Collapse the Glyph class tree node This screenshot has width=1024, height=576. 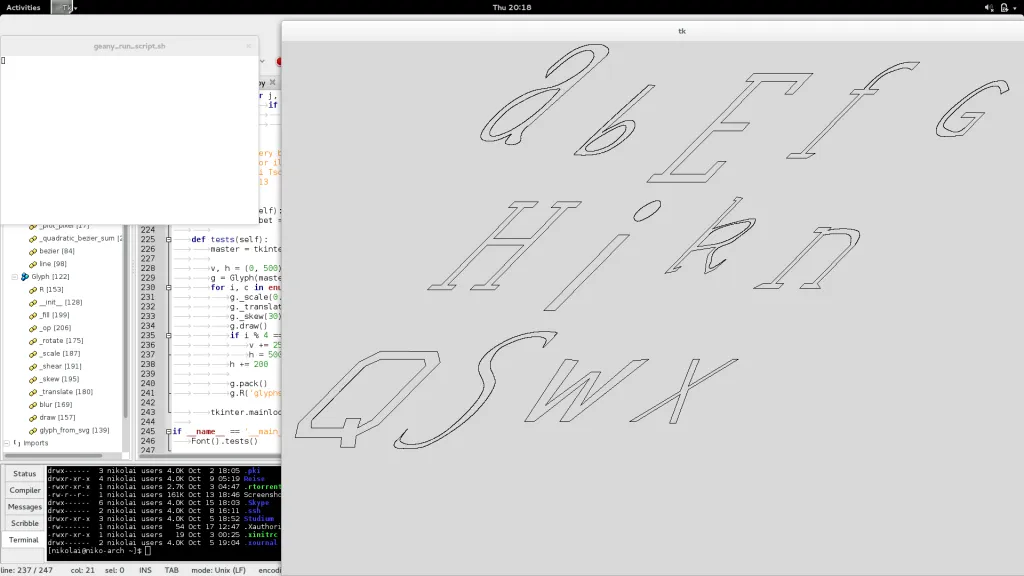coord(14,277)
